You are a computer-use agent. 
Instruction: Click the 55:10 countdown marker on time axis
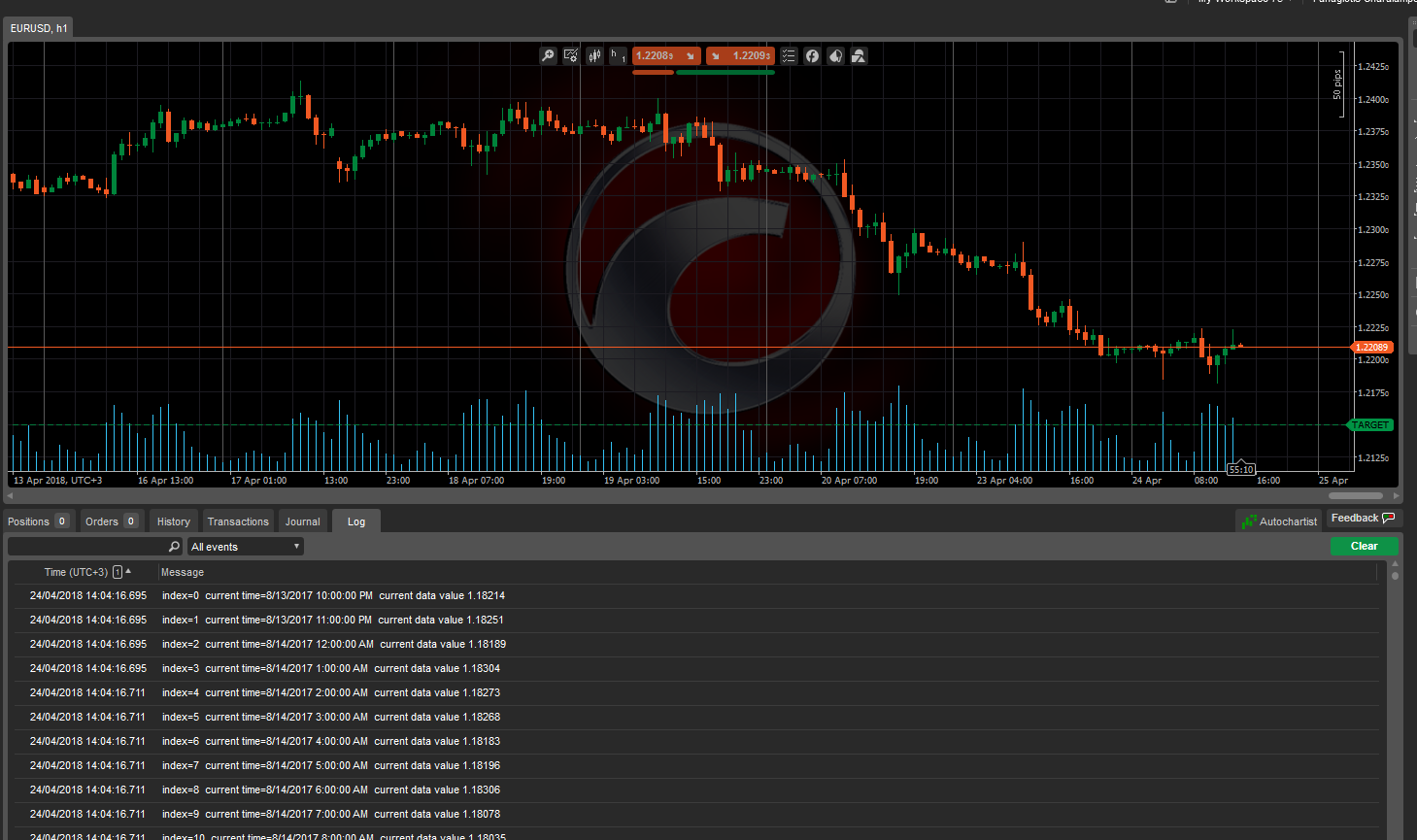click(x=1241, y=469)
